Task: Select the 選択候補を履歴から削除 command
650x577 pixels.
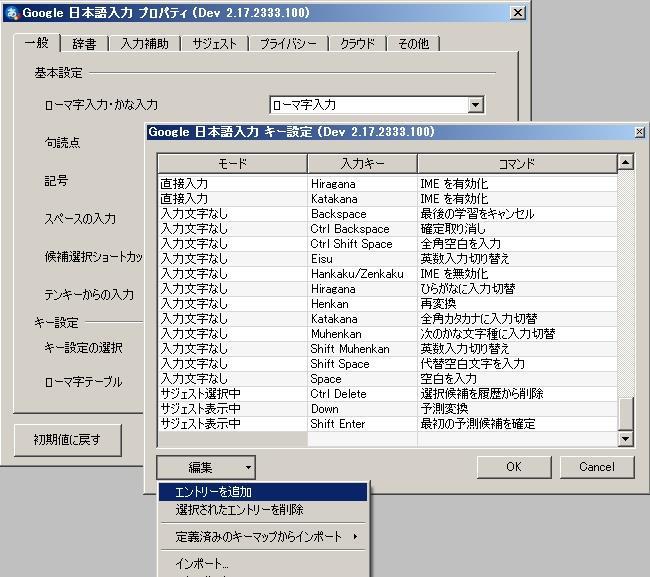Action: click(x=517, y=394)
